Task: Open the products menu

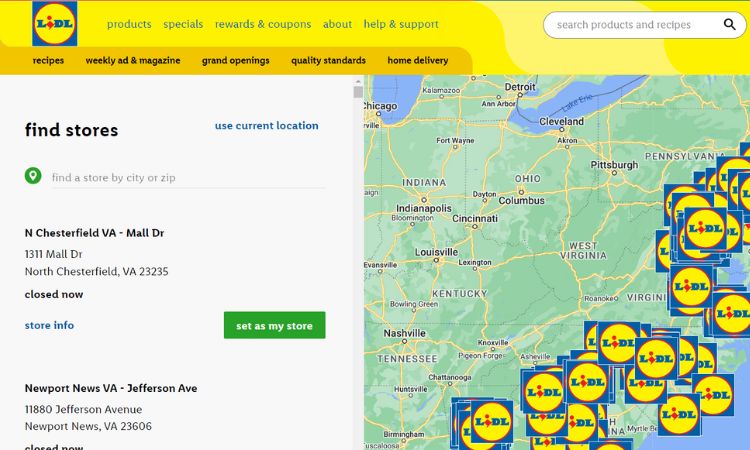Action: [129, 24]
